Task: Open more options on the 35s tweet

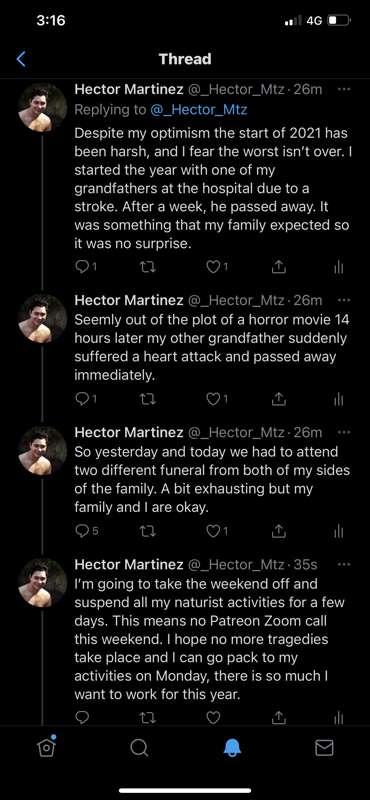Action: pos(344,565)
